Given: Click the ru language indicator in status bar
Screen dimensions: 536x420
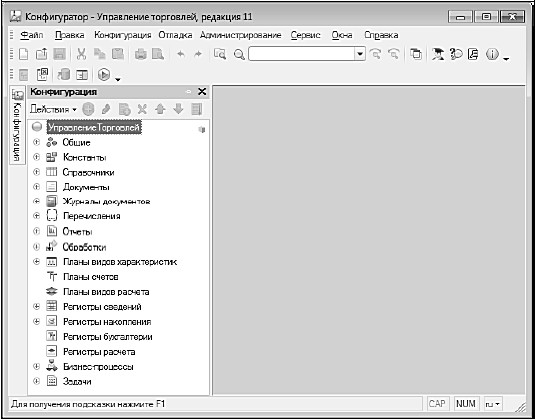Looking at the screenshot, I should pyautogui.click(x=493, y=404).
